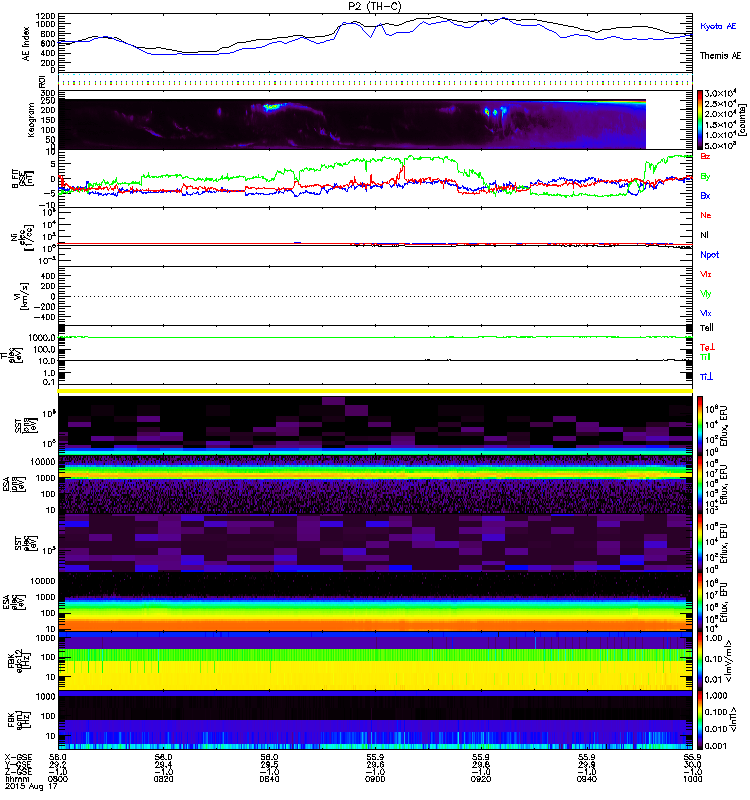Click the B FIT magnetic field panel label
Viewport: 750px width, 800px height.
[23, 179]
